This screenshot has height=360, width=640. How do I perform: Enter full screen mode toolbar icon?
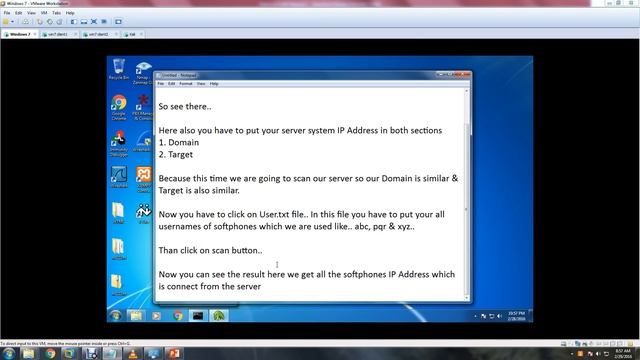click(94, 22)
